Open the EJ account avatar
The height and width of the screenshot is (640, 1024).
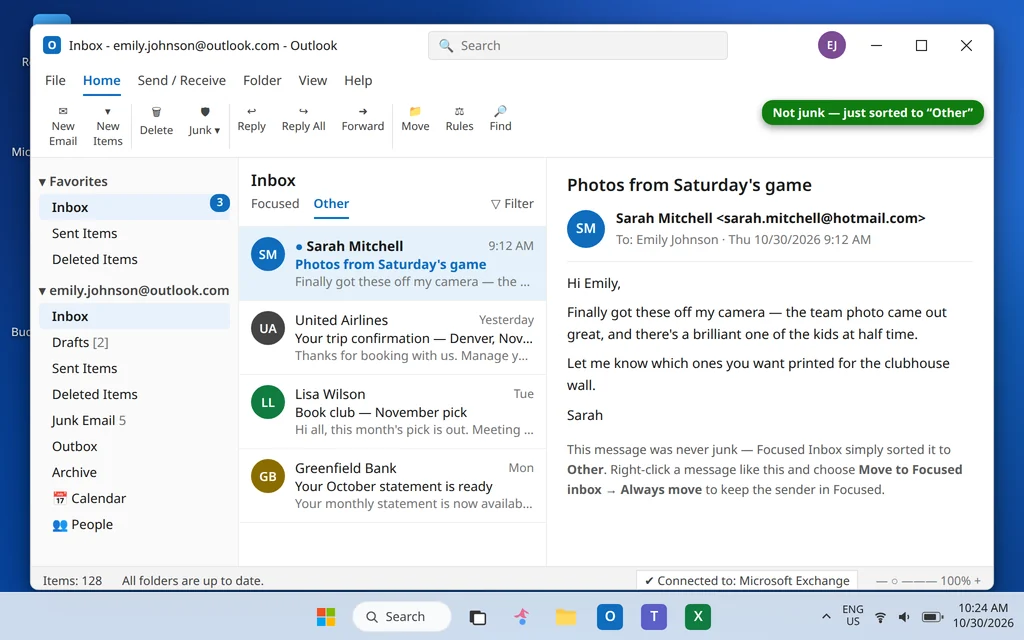(831, 45)
